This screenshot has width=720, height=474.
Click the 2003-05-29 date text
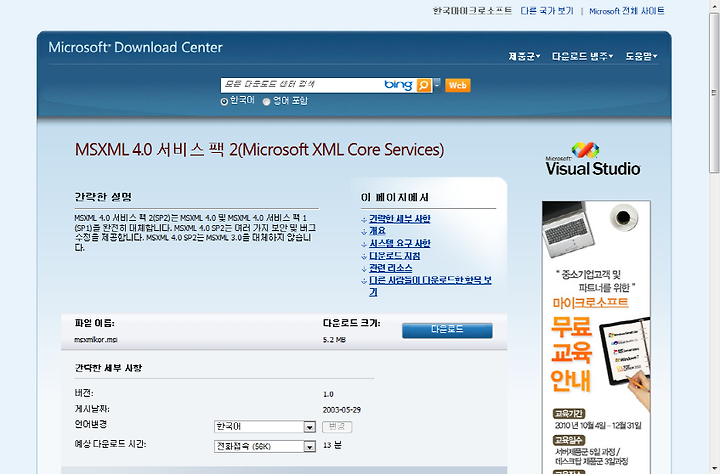(342, 410)
